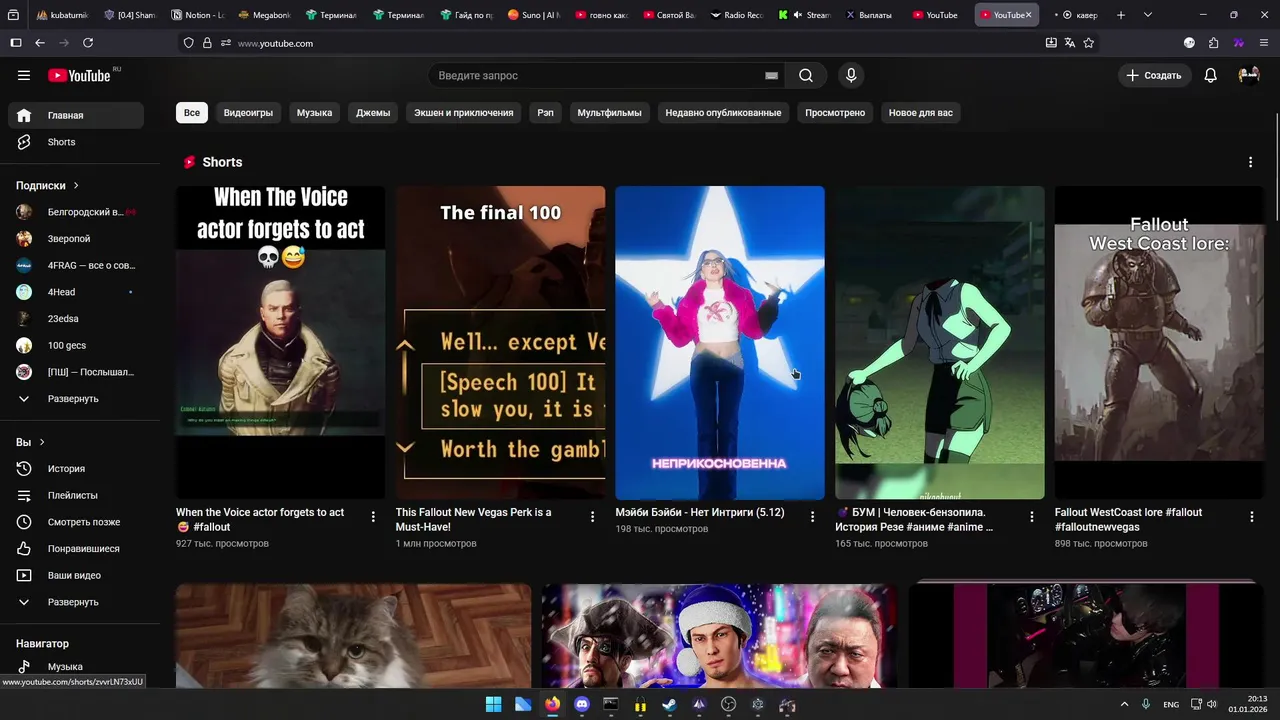Reload the page
The width and height of the screenshot is (1280, 720).
pos(88,43)
